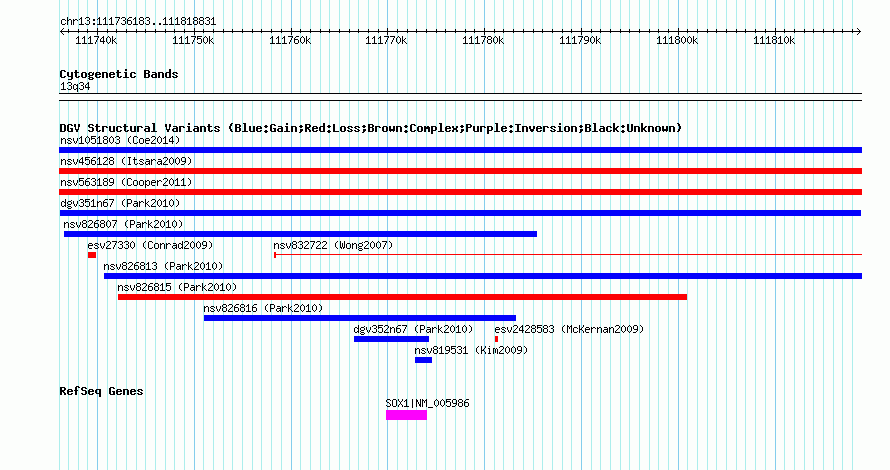Click the nsv819531 (Kim2009) label
Screen dimensions: 890x470
pyautogui.click(x=471, y=350)
